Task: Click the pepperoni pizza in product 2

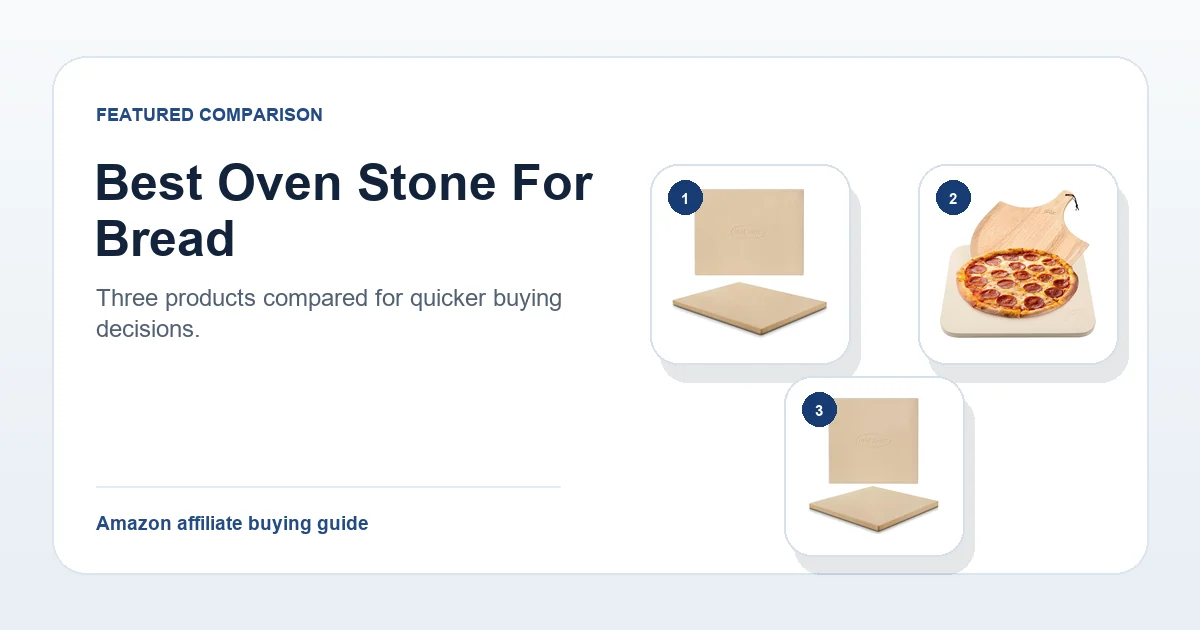Action: coord(1020,285)
